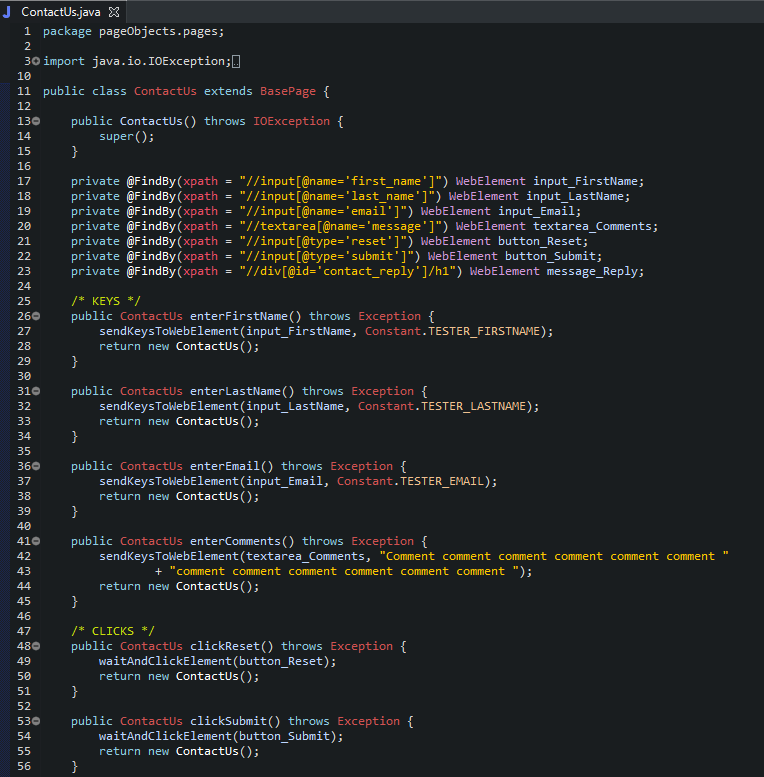Click the input_Email field declaration on line 19
The width and height of the screenshot is (764, 777).
536,211
